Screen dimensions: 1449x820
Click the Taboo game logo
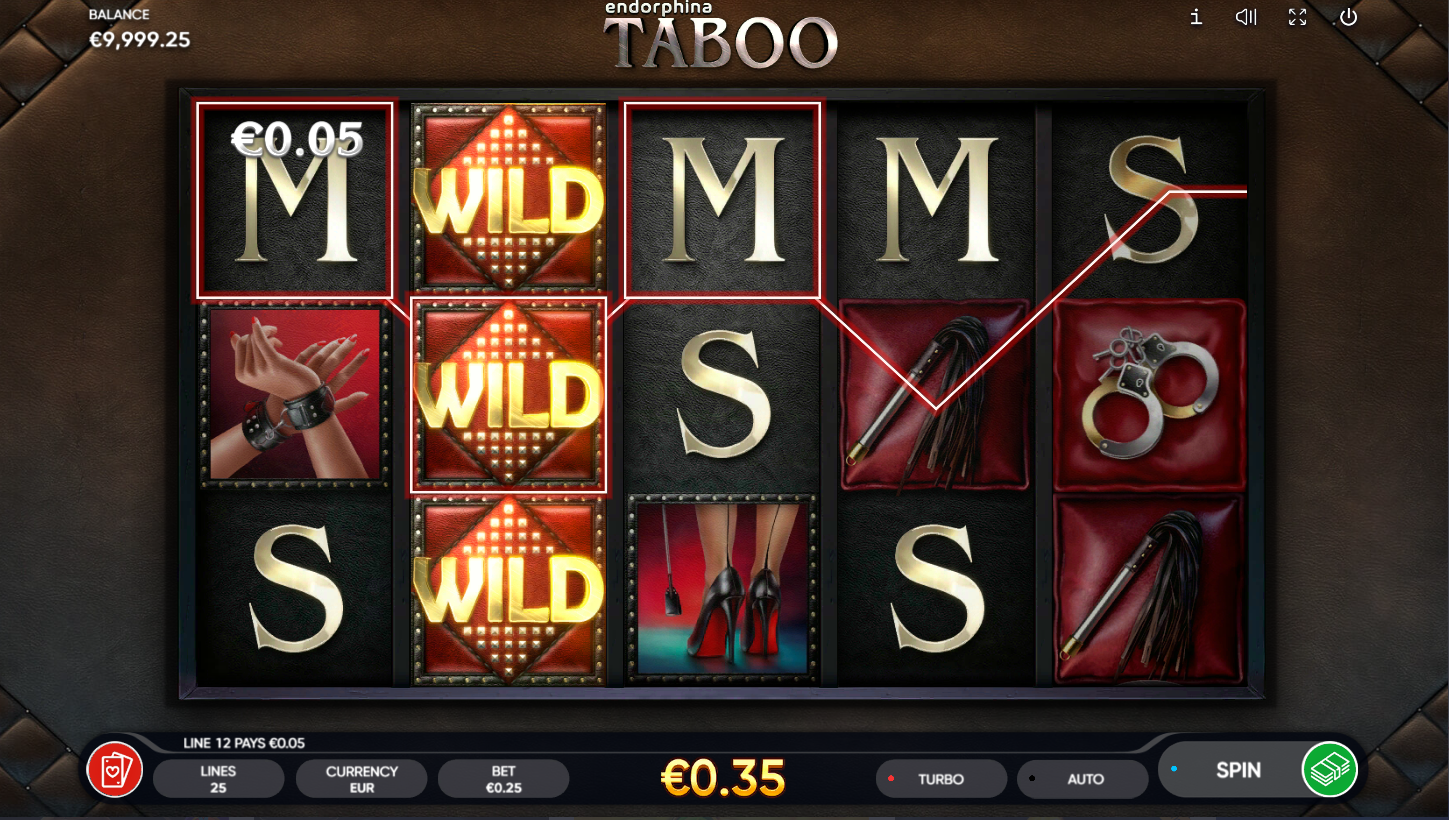(x=720, y=36)
